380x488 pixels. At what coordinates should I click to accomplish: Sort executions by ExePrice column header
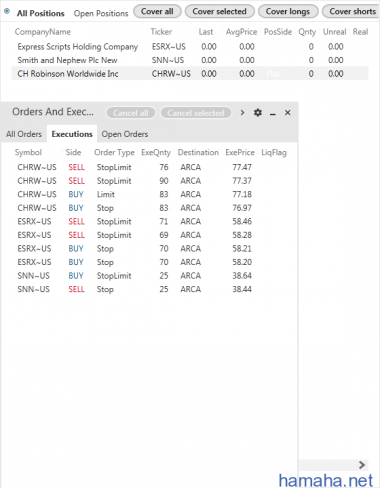(x=240, y=153)
